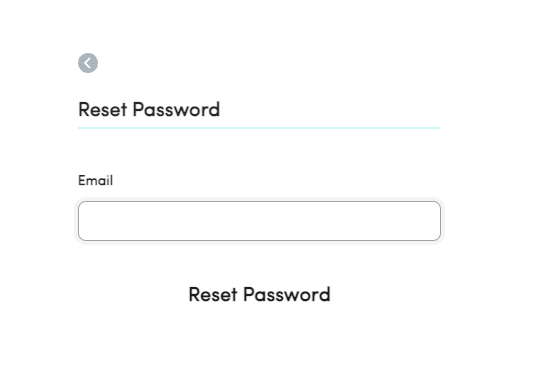The image size is (536, 376).
Task: Click the Reset Password page heading
Action: pos(149,109)
